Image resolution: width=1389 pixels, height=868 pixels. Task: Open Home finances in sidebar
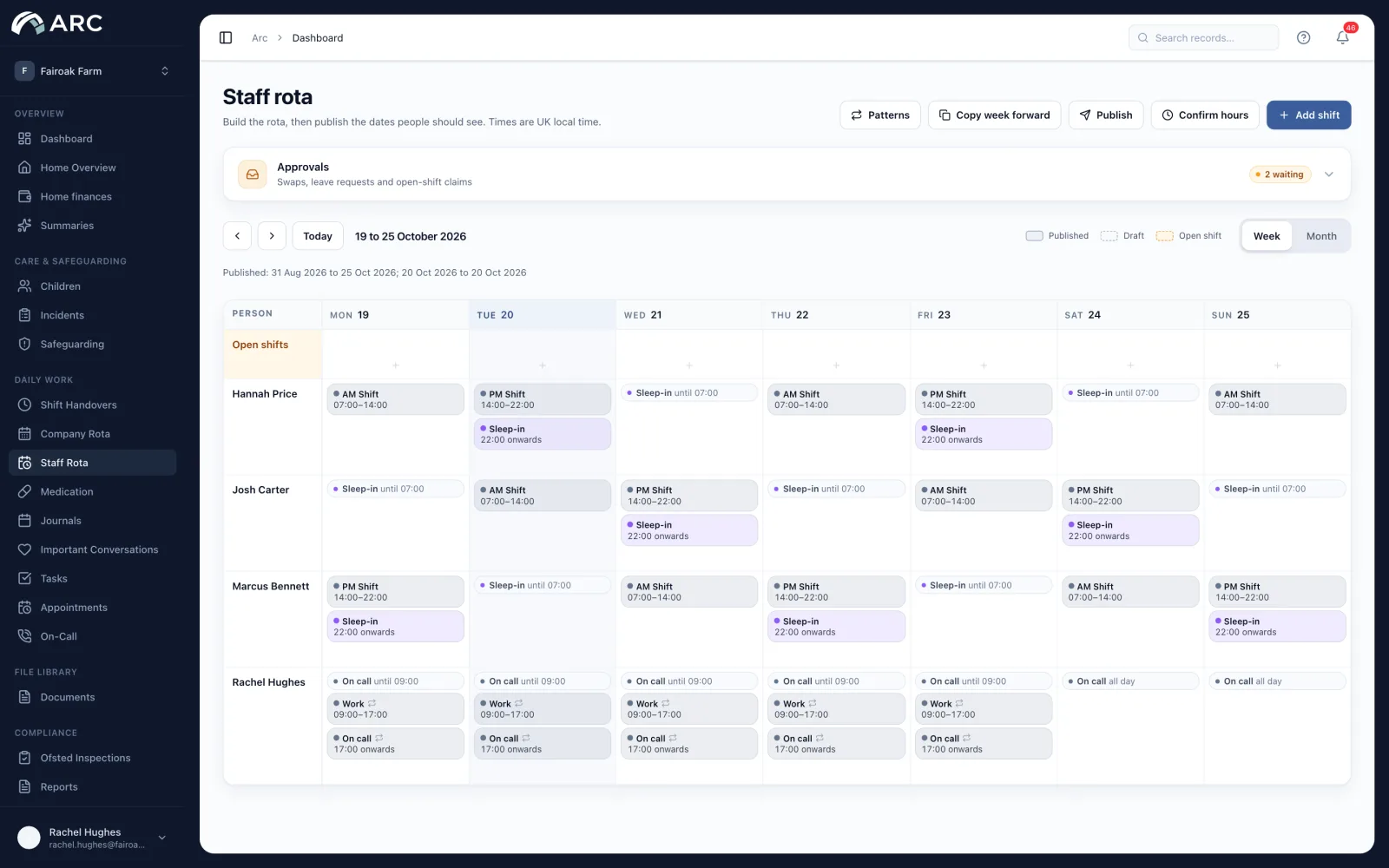pyautogui.click(x=93, y=197)
